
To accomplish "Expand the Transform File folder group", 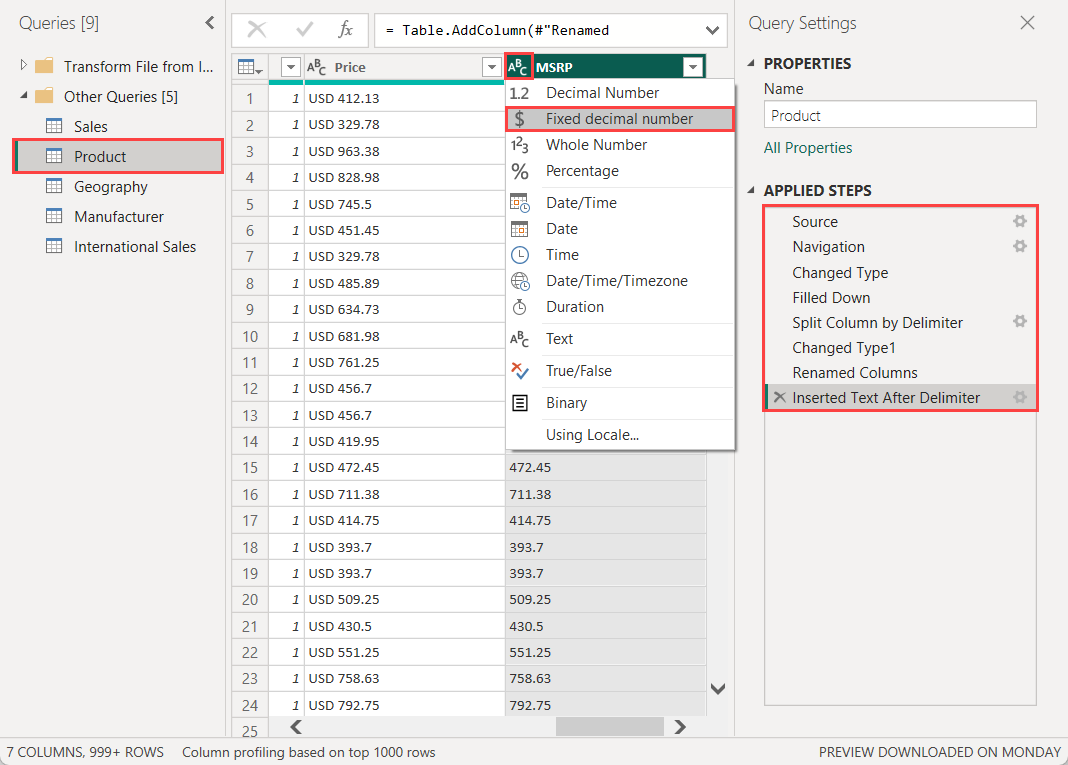I will (x=23, y=65).
